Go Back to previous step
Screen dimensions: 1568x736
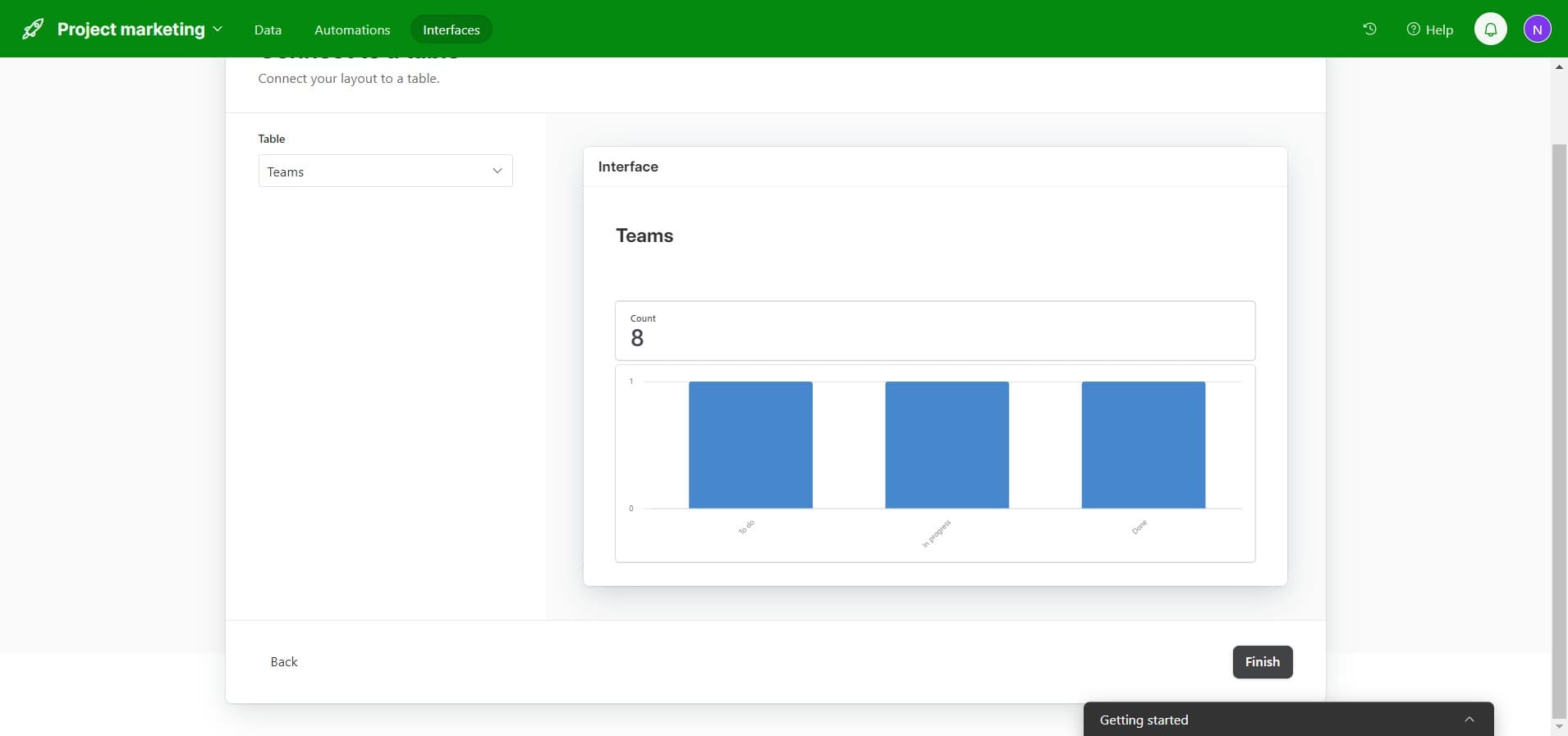click(x=284, y=662)
